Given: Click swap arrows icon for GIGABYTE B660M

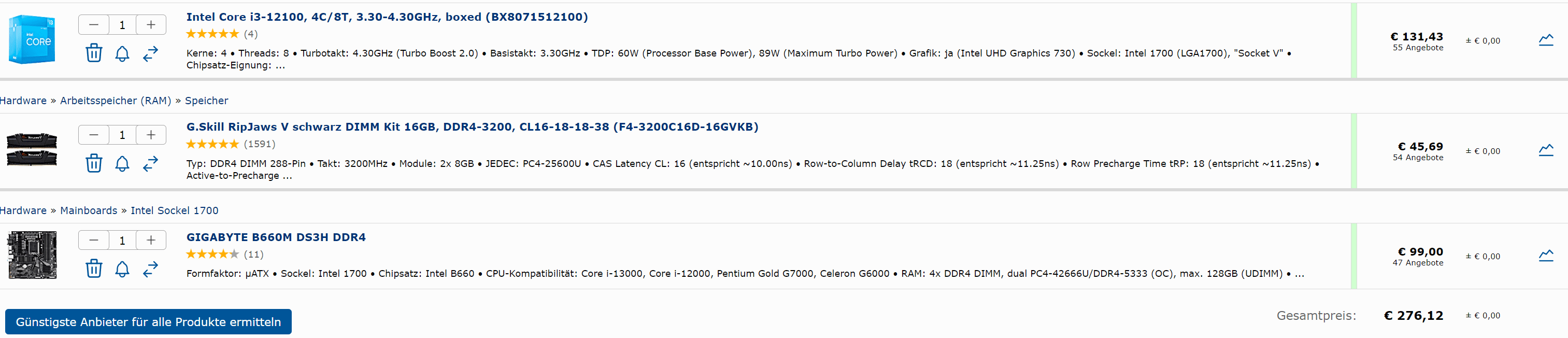Looking at the screenshot, I should pos(150,269).
